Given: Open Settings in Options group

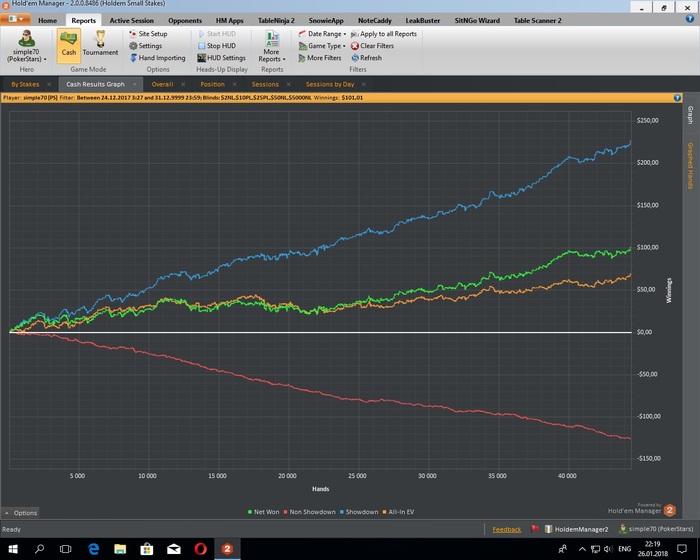Looking at the screenshot, I should pos(146,46).
